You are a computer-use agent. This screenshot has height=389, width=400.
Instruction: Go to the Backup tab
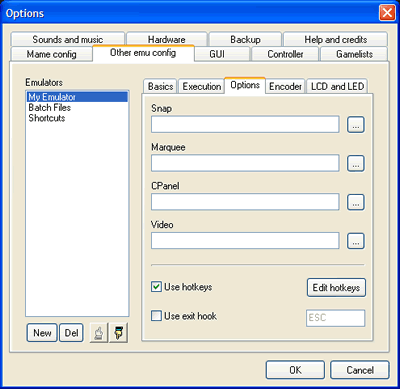click(x=245, y=39)
